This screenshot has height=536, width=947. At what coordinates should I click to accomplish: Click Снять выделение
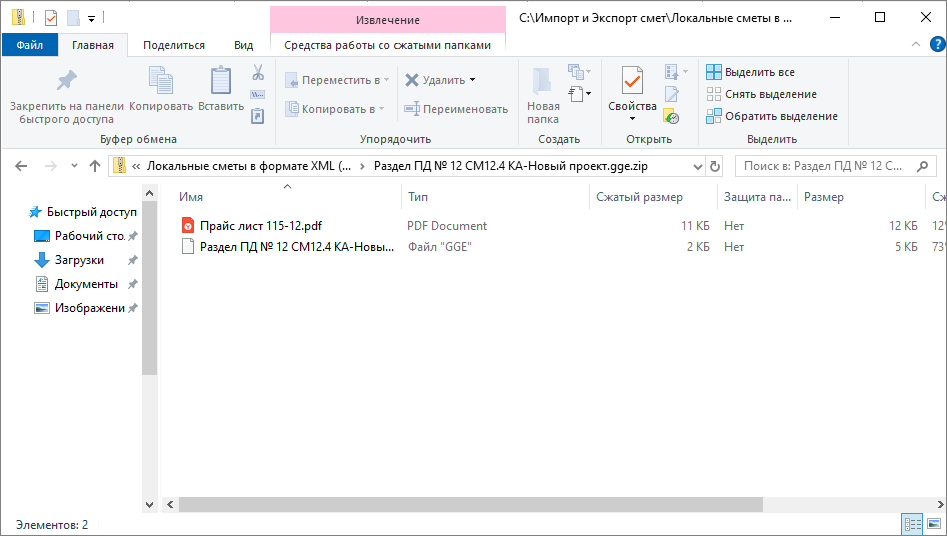761,94
